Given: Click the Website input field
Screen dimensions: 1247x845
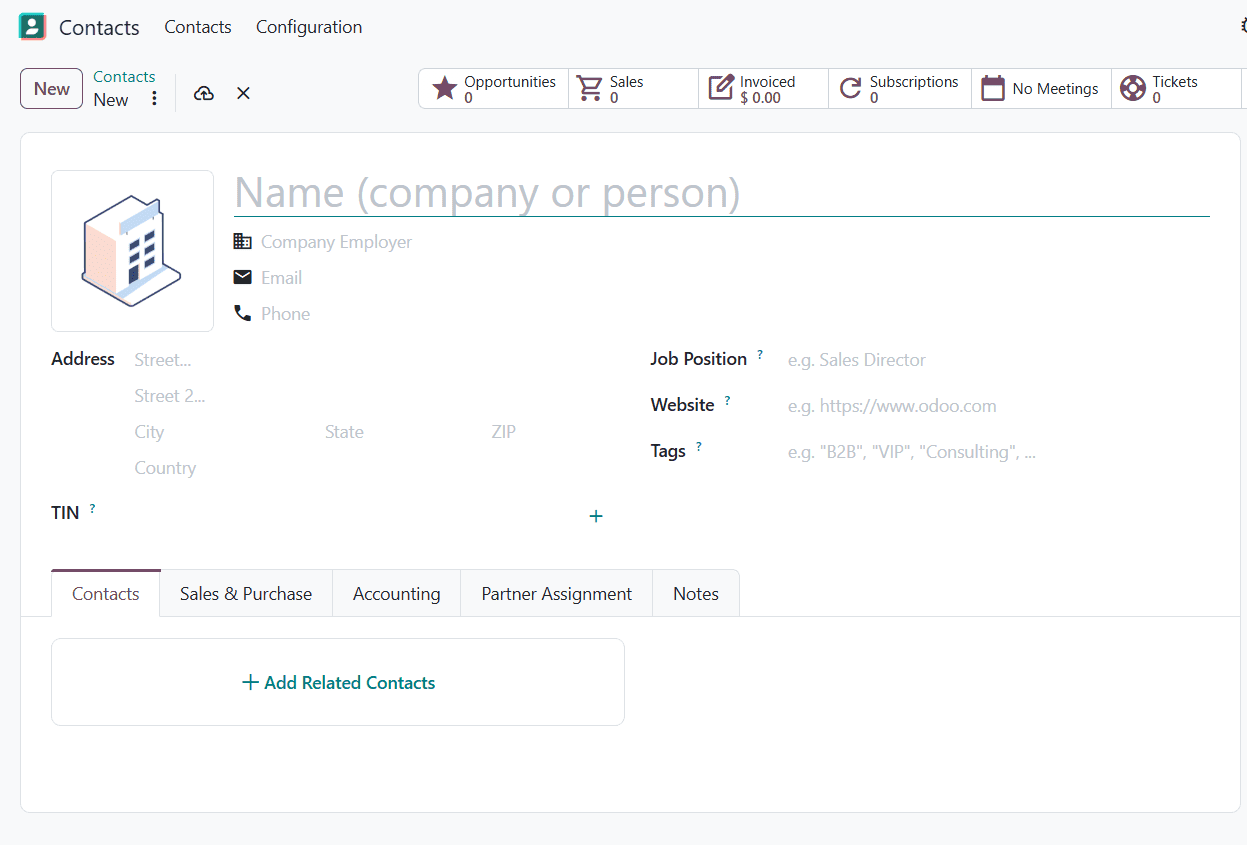Looking at the screenshot, I should (x=998, y=406).
